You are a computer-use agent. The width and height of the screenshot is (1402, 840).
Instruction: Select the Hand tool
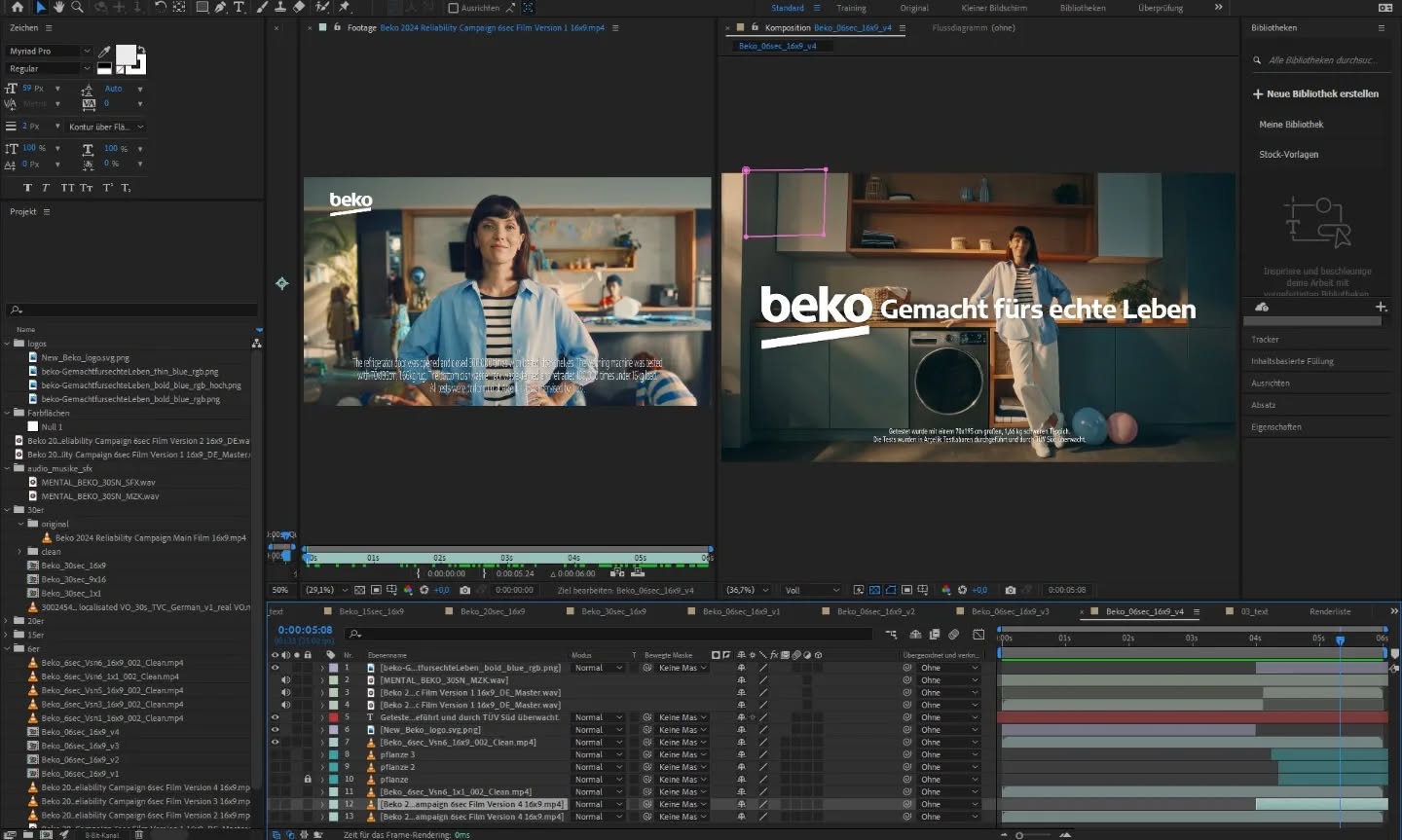58,7
